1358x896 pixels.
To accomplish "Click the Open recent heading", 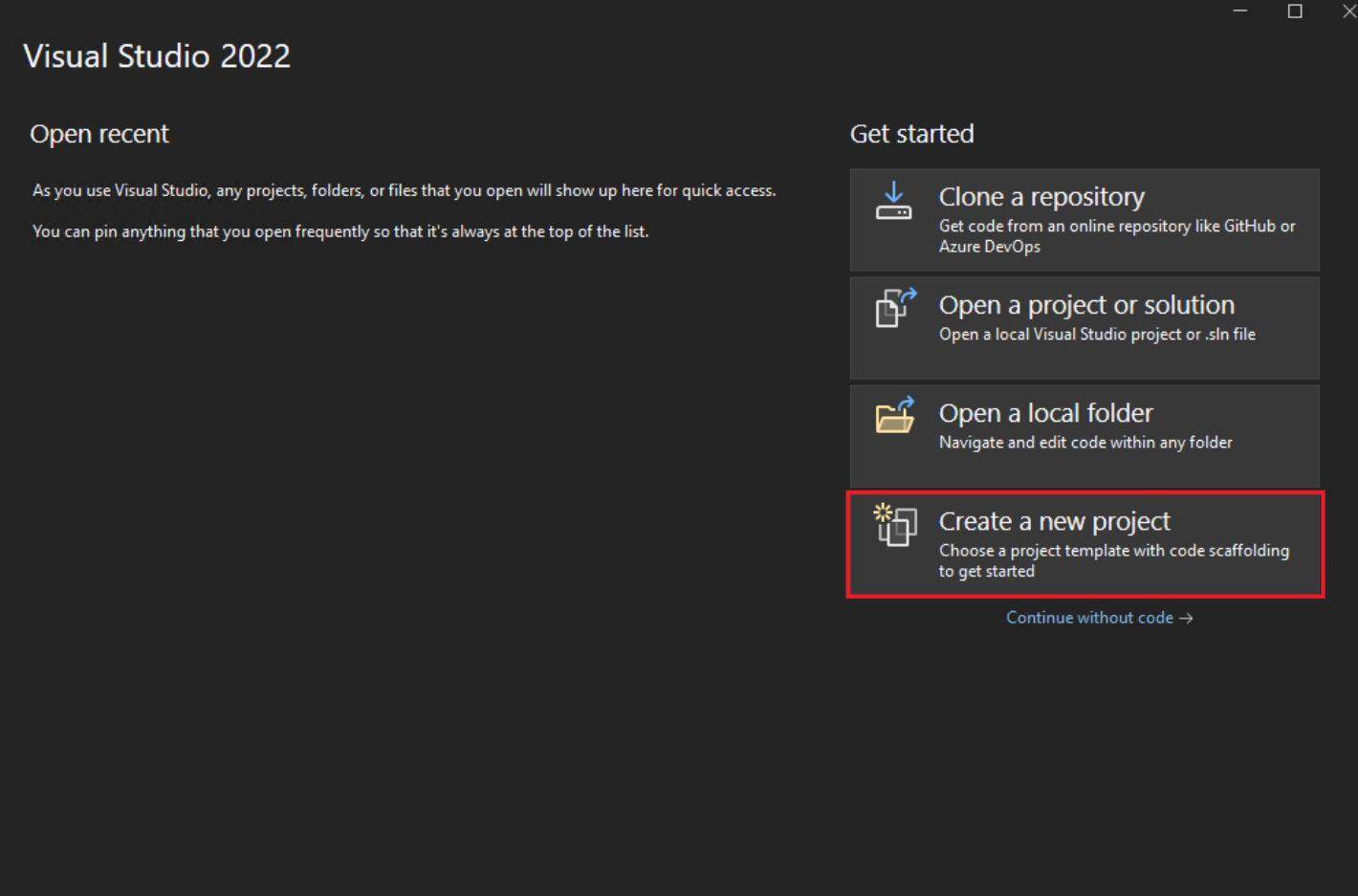I will tap(99, 134).
